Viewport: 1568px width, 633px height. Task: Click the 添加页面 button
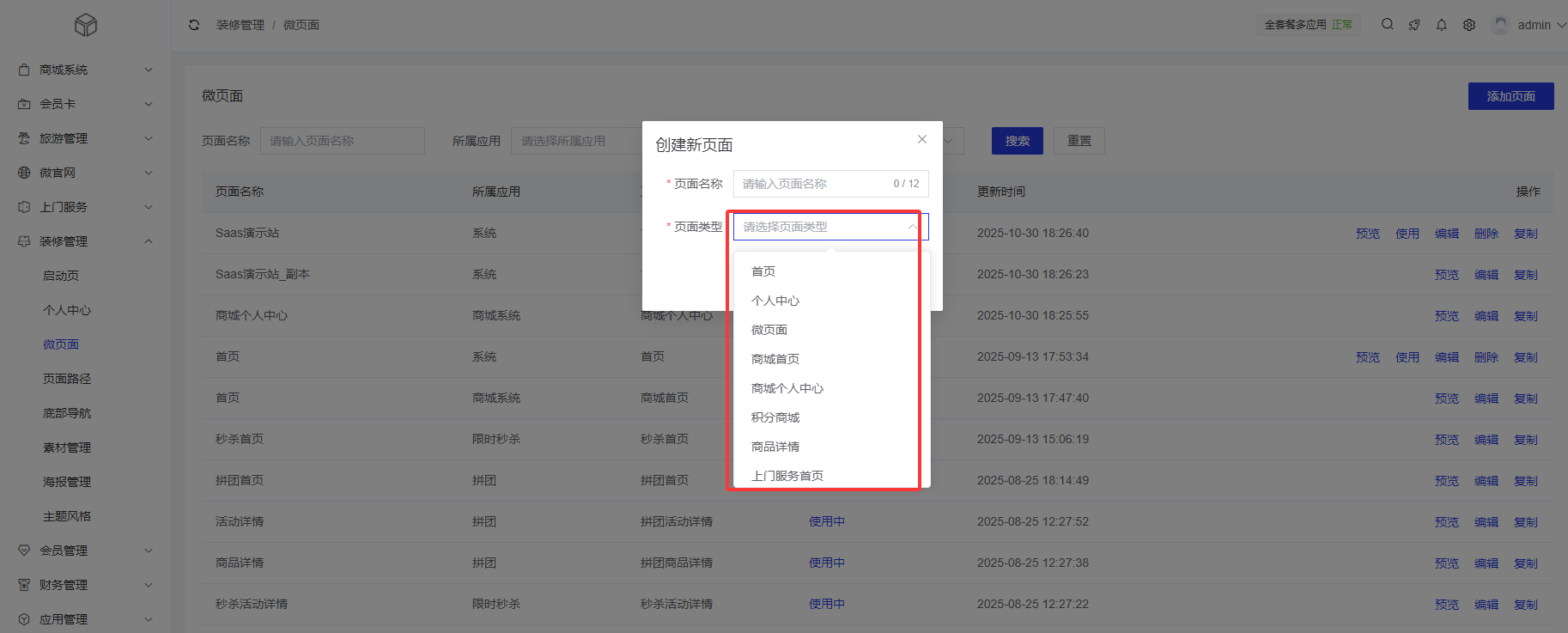pos(1510,96)
